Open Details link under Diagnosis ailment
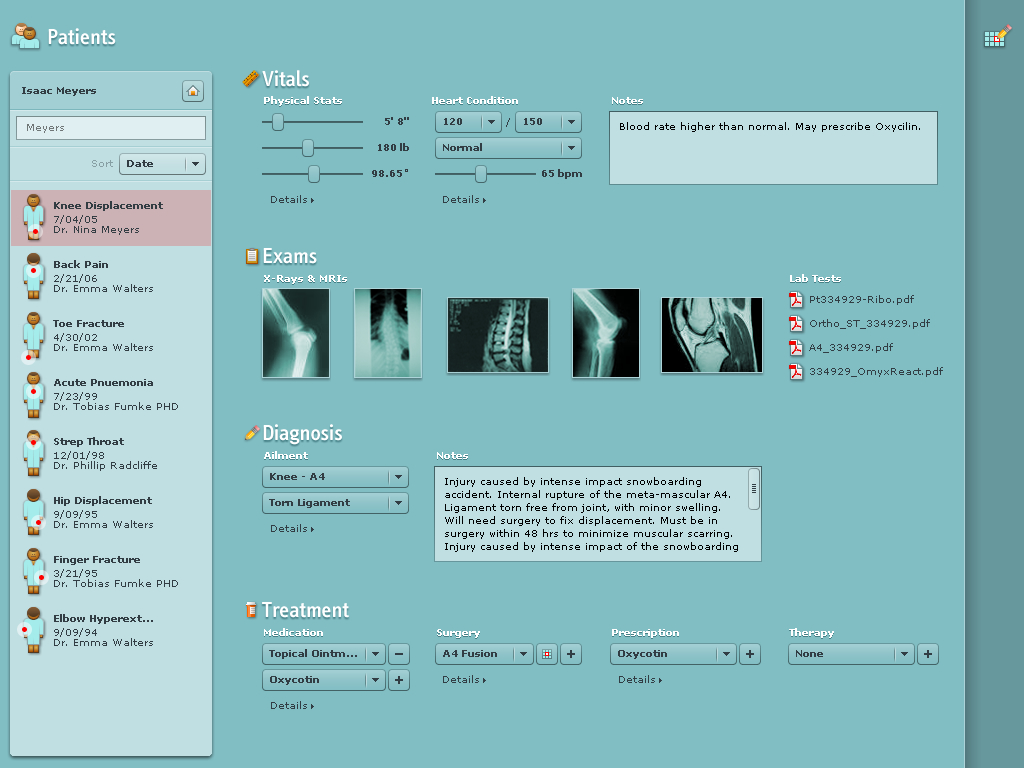This screenshot has width=1024, height=768. (292, 529)
